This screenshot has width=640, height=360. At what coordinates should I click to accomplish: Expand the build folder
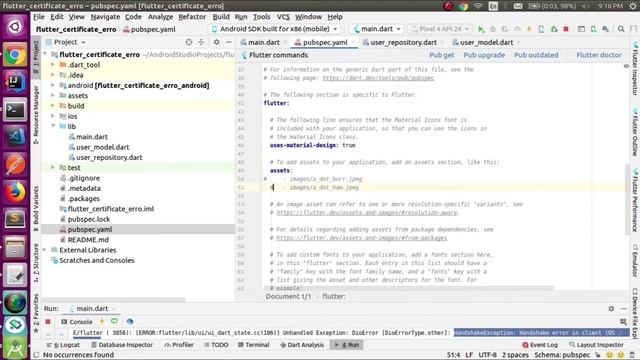[53, 106]
